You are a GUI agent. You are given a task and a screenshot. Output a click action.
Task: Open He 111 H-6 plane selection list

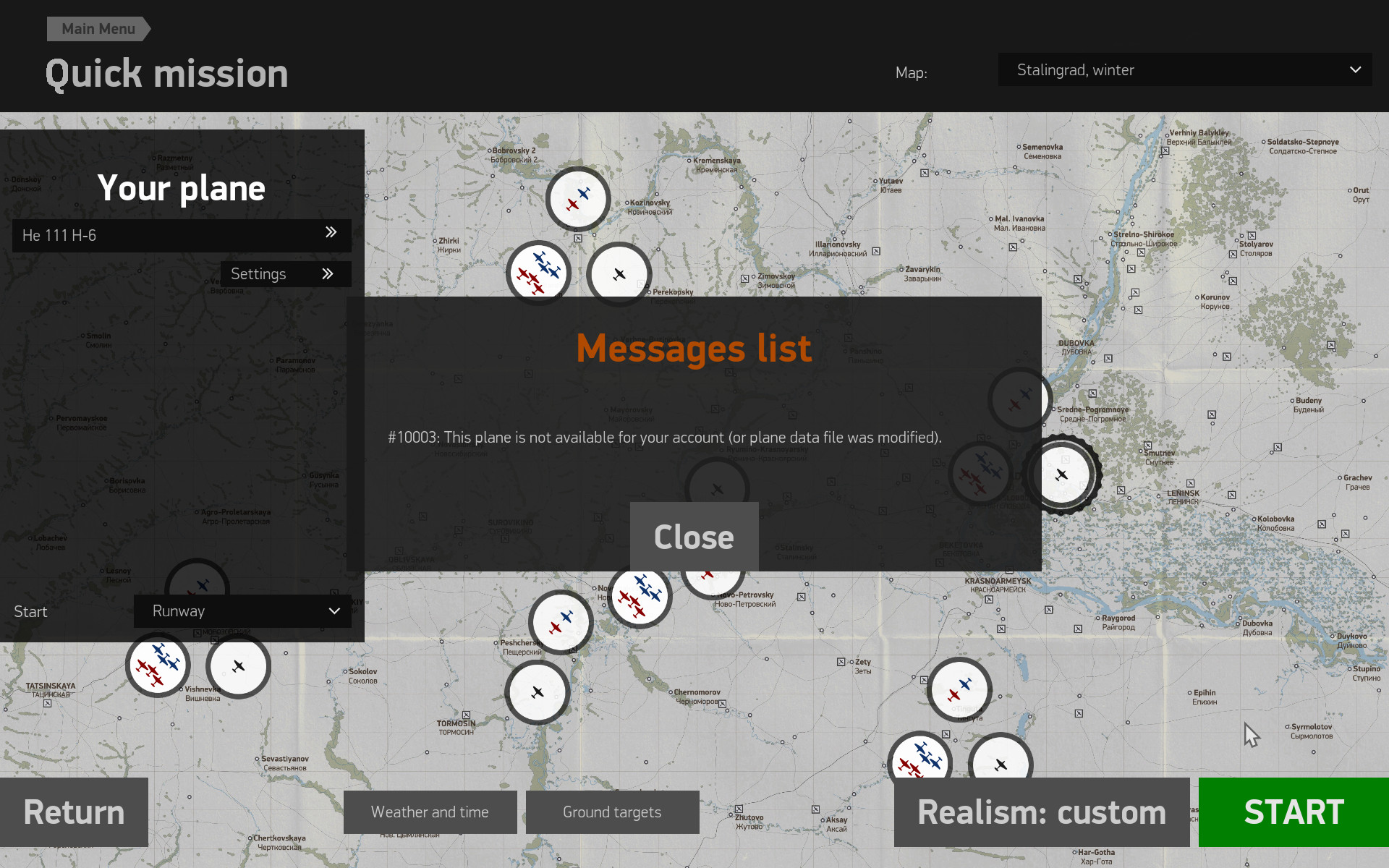click(x=182, y=235)
